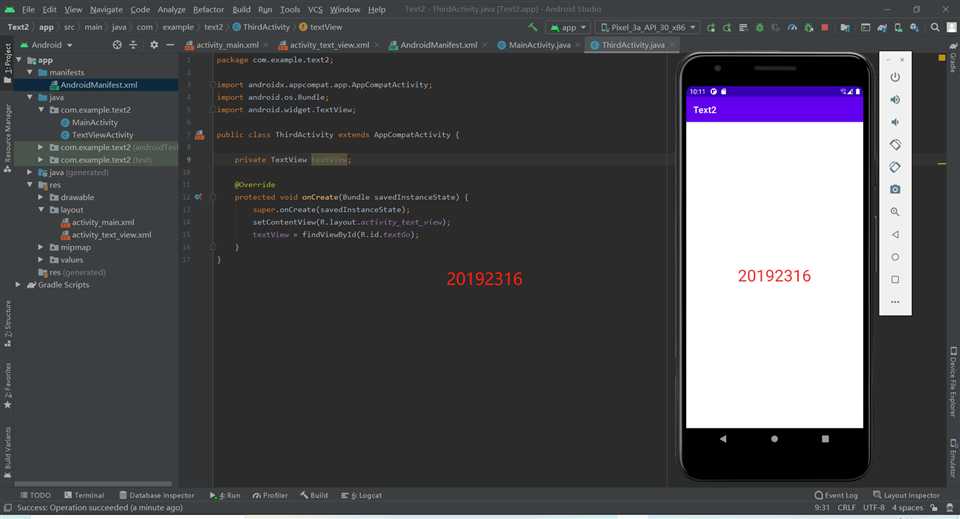Click the ThirdActivity breadcrumb
The width and height of the screenshot is (960, 519).
(261, 27)
